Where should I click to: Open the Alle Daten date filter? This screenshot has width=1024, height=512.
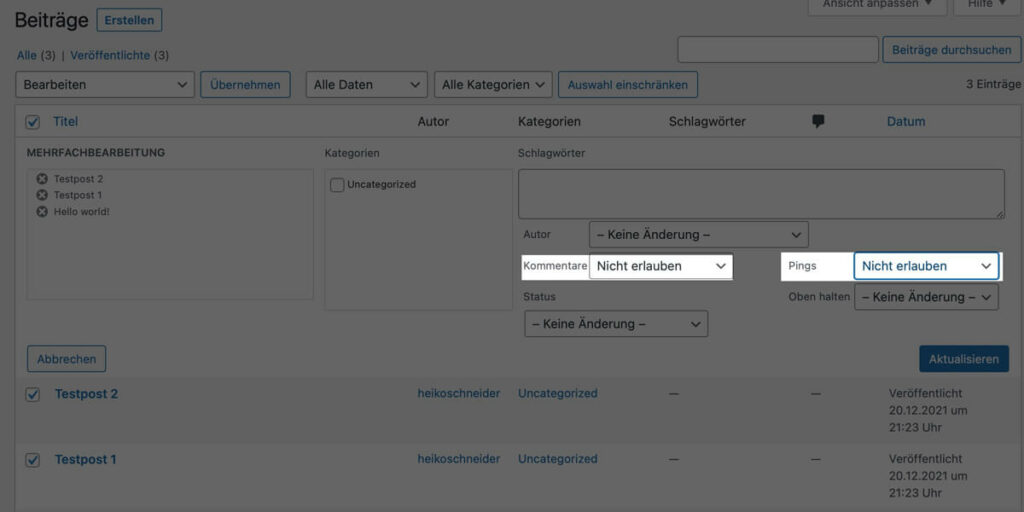[x=366, y=85]
